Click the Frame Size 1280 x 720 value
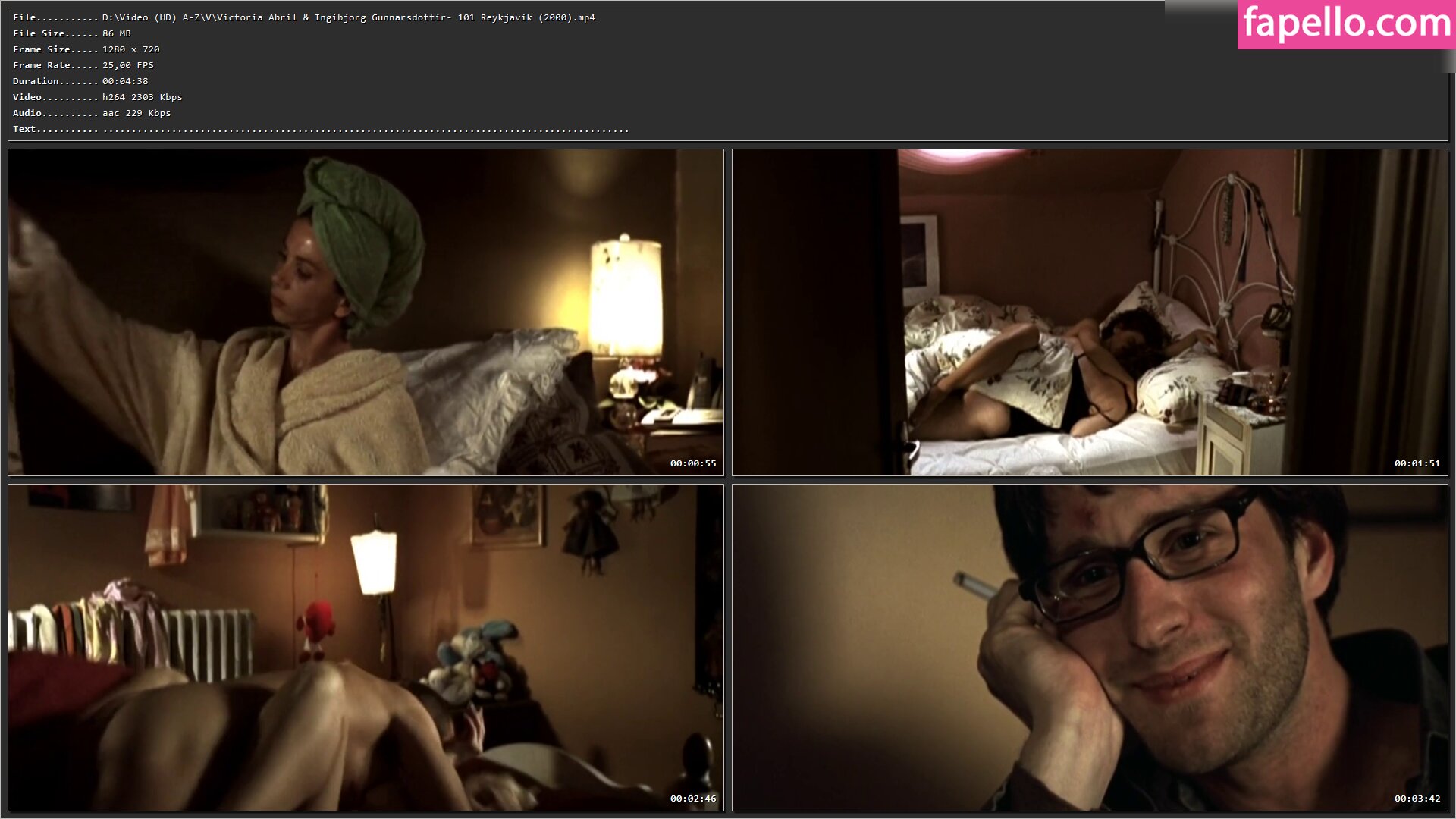 tap(130, 49)
